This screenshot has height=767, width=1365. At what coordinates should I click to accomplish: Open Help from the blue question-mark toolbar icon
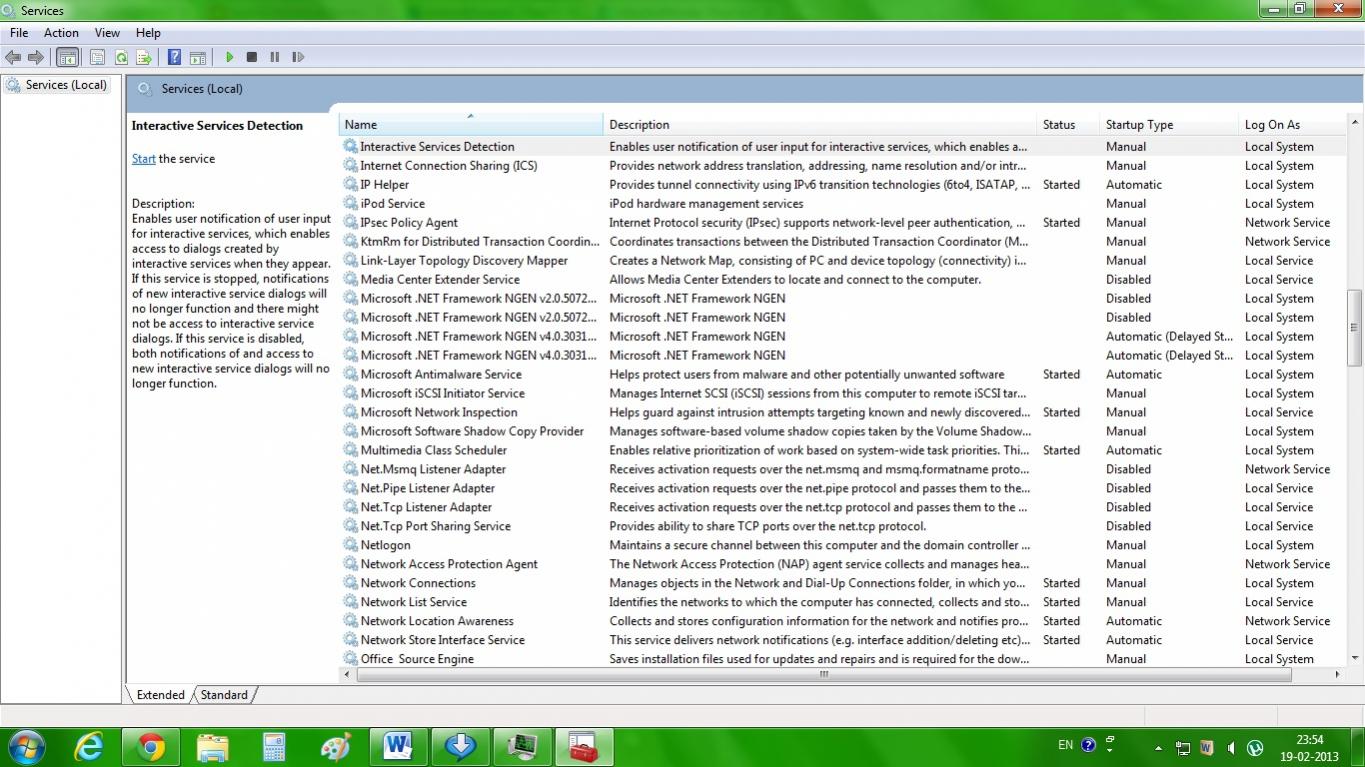click(175, 58)
